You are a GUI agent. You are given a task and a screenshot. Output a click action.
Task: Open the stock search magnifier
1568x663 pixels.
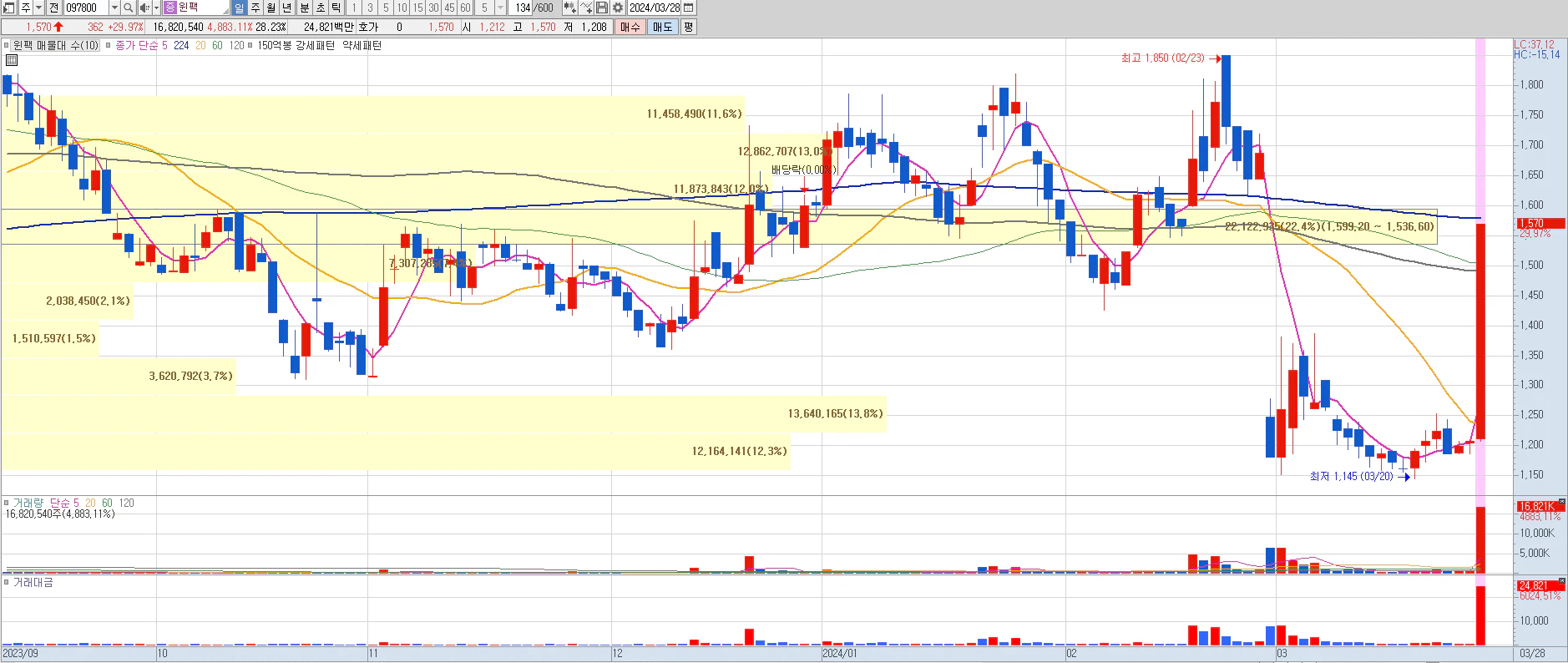coord(128,8)
